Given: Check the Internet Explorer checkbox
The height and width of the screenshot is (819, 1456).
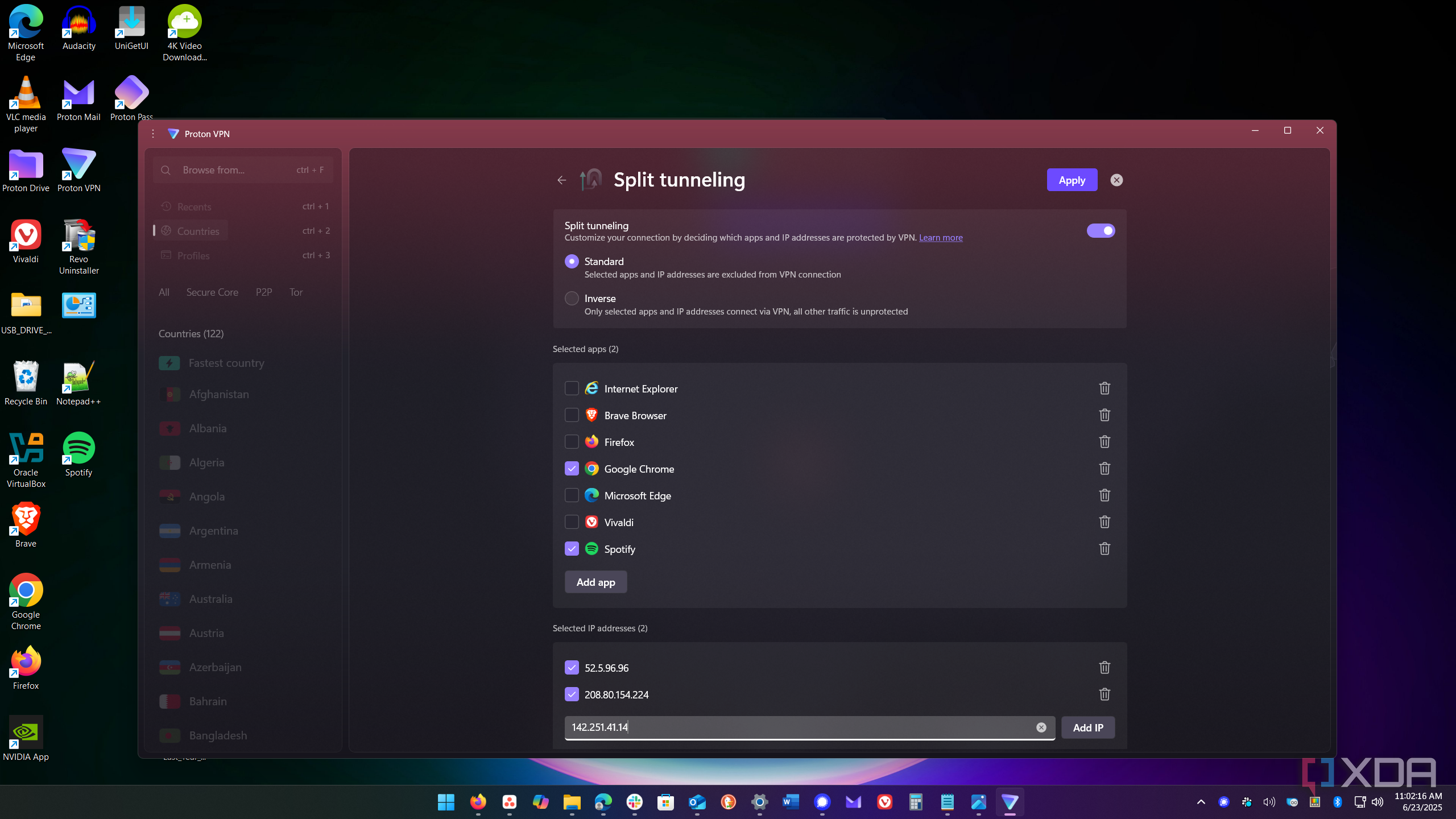Looking at the screenshot, I should point(572,388).
